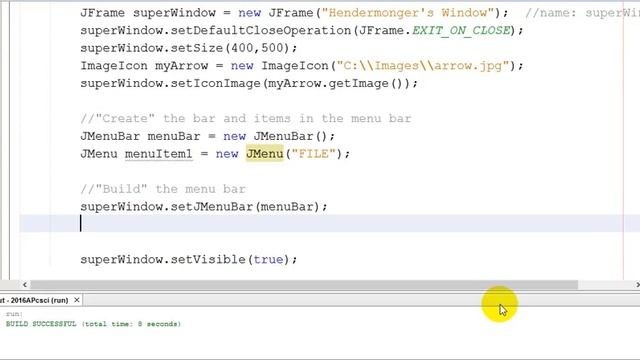Click the highlighted JMenu constructor word
Screen dimensions: 640x360
click(264, 154)
